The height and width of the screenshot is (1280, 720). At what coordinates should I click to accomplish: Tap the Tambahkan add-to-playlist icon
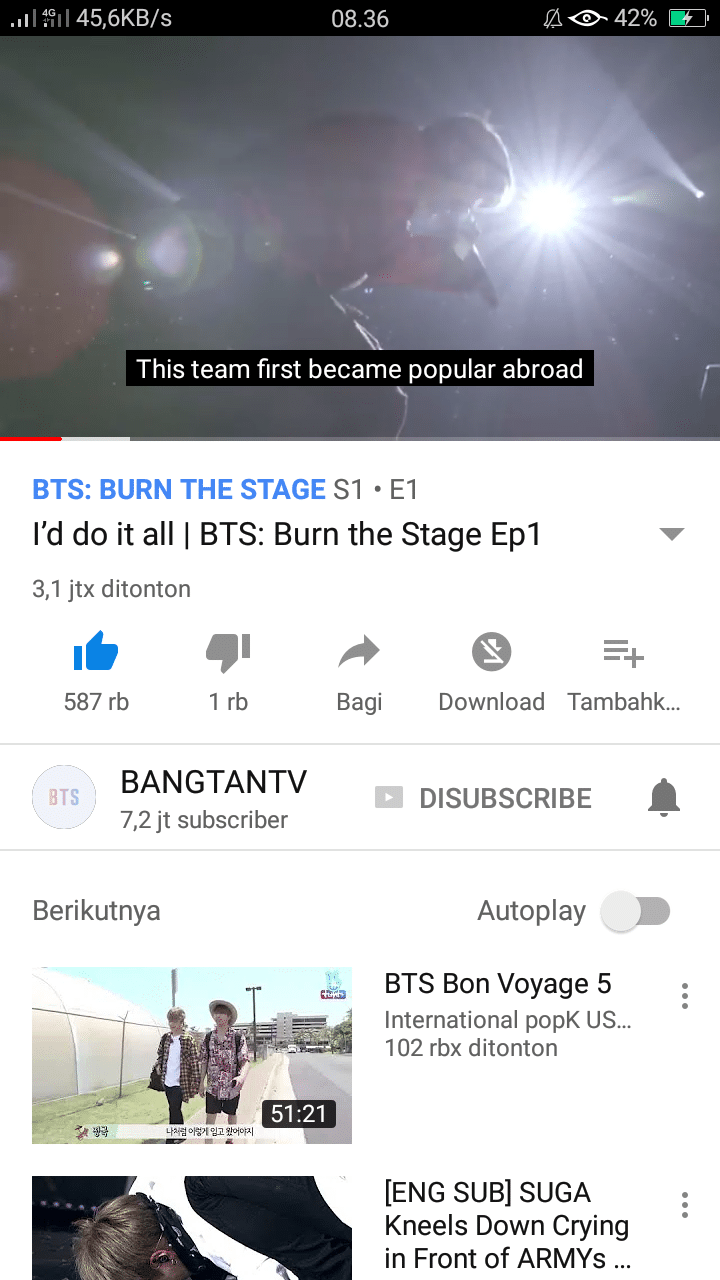624,653
